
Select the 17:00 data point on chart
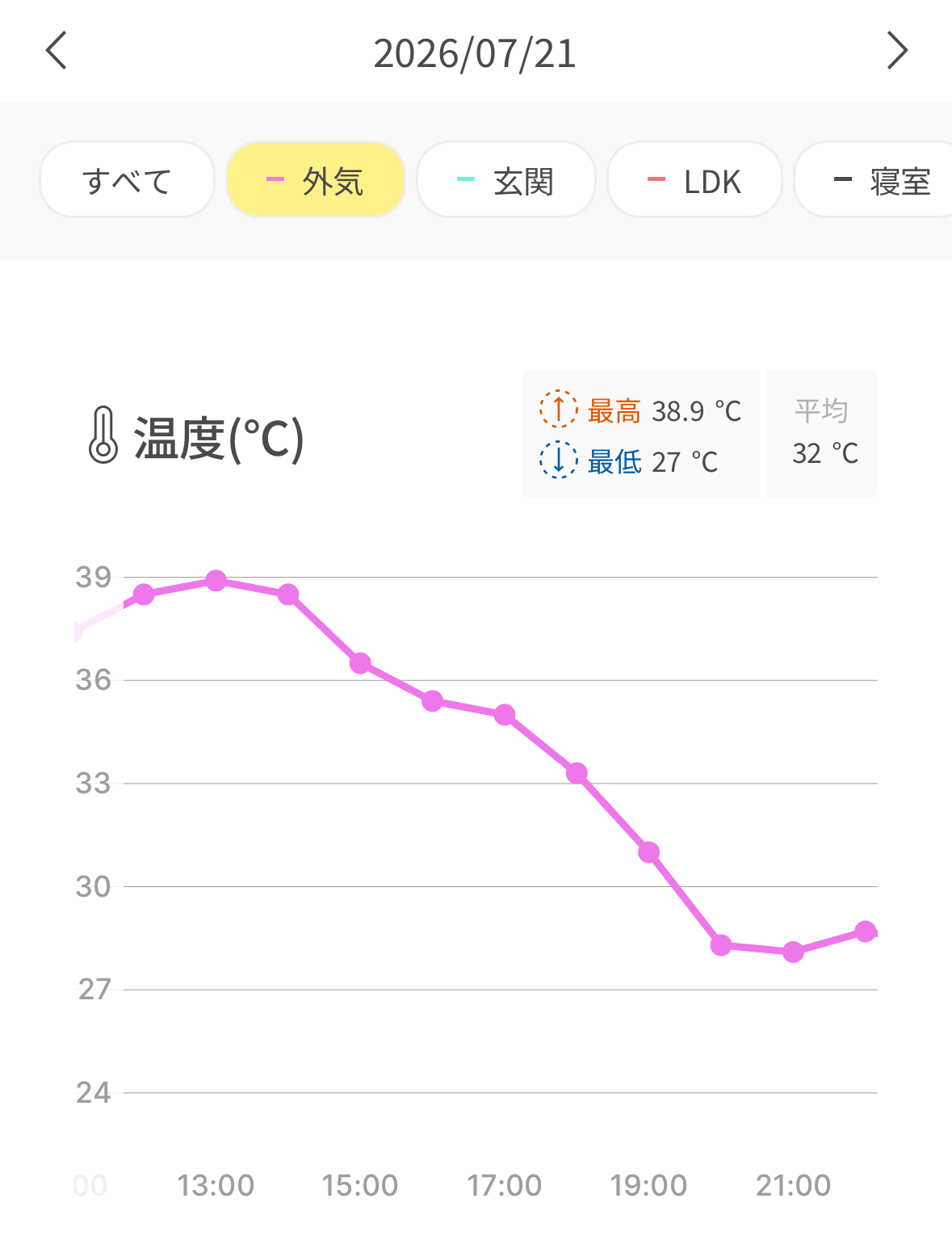pos(505,715)
